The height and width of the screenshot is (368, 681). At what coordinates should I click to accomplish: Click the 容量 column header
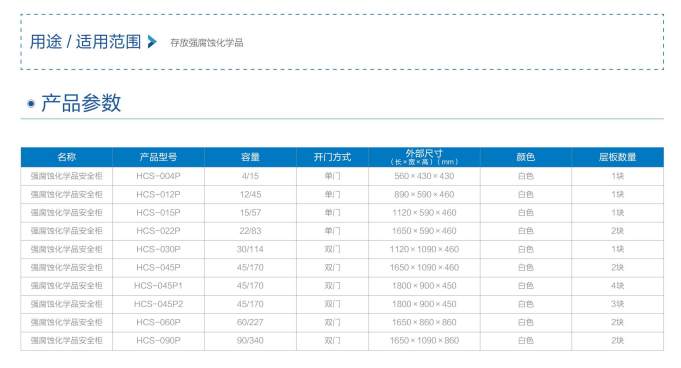[x=250, y=157]
